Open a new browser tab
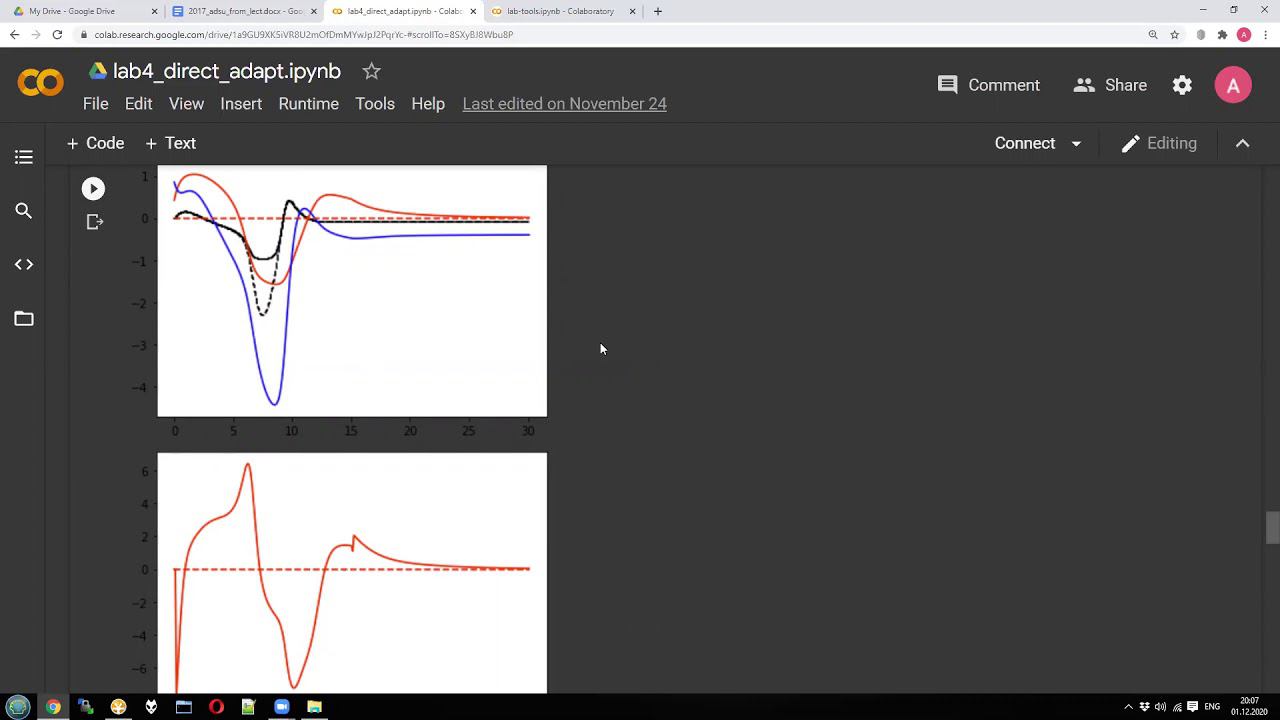The height and width of the screenshot is (720, 1280). click(657, 11)
